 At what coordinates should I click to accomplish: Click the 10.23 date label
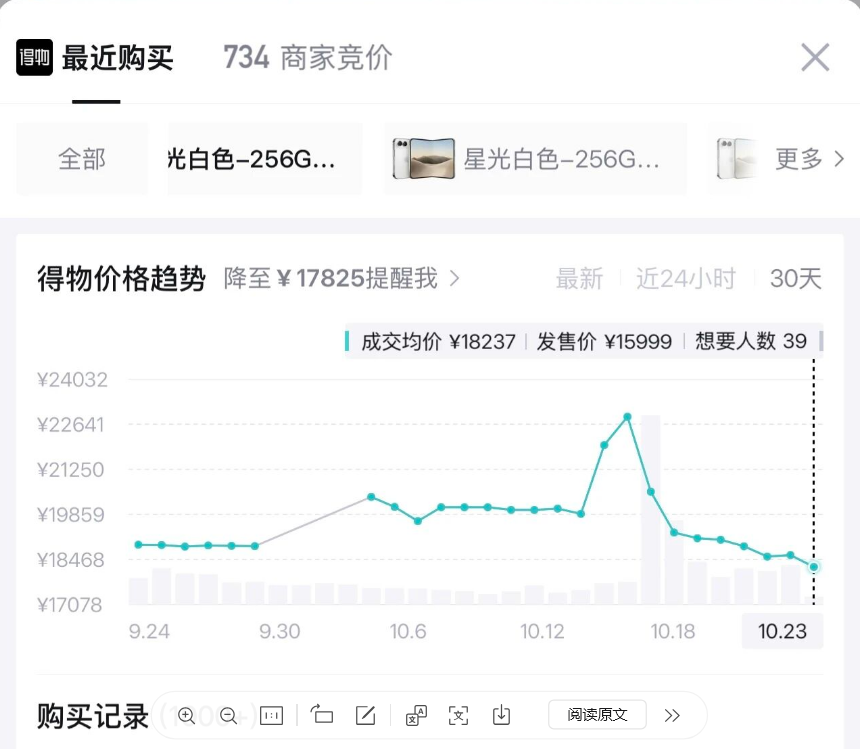click(782, 631)
